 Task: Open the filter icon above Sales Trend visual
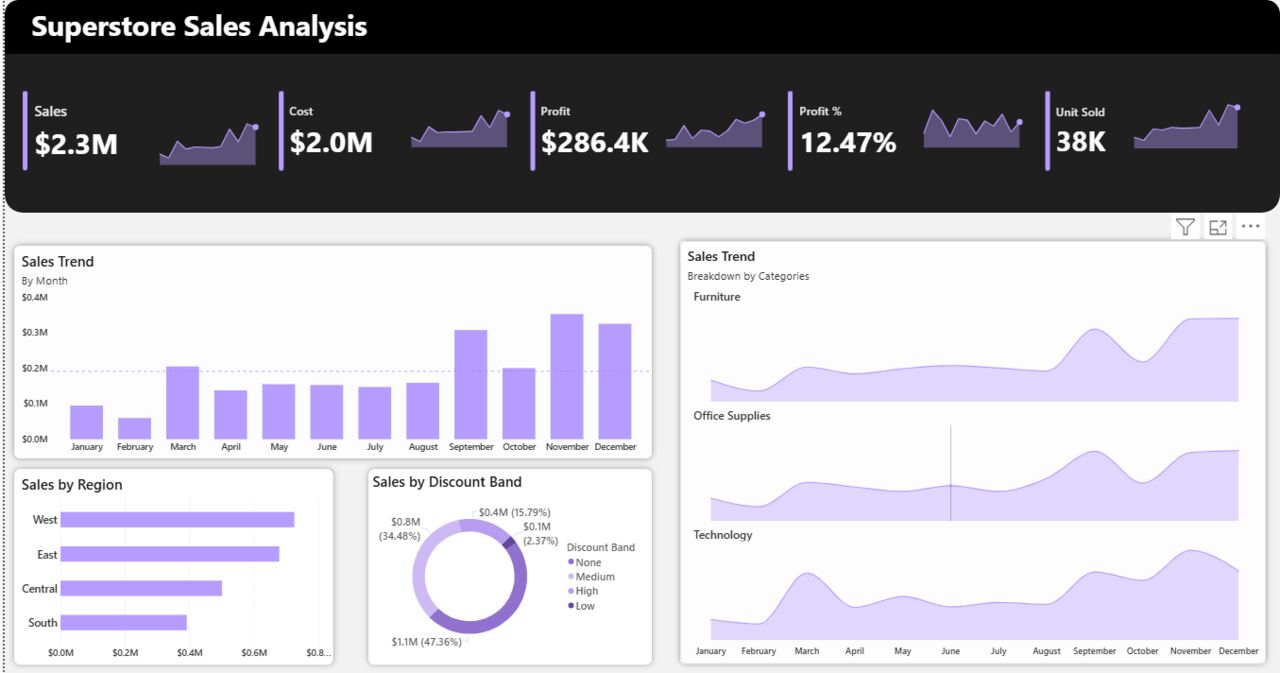[x=1185, y=227]
